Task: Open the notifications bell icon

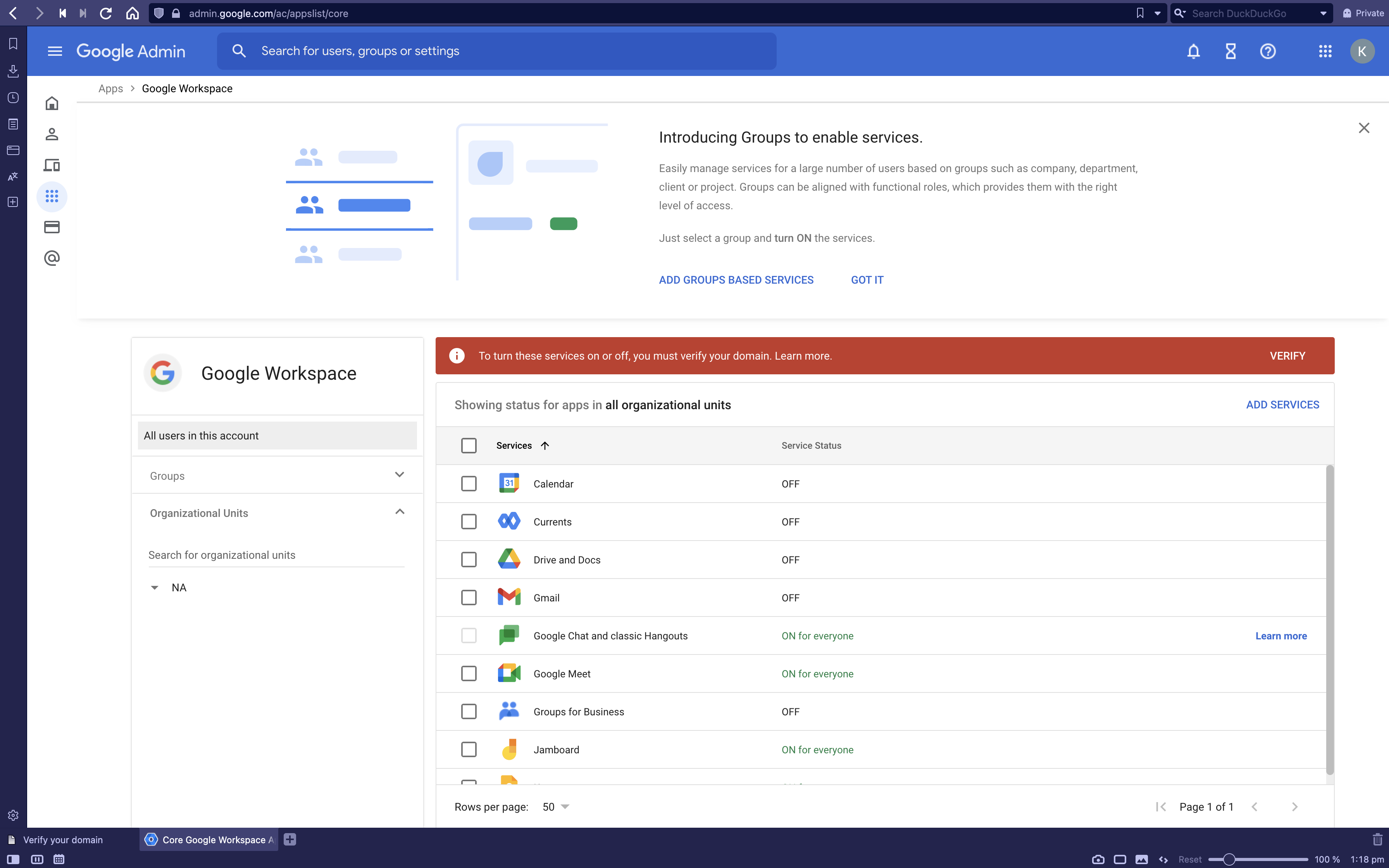Action: (1193, 52)
